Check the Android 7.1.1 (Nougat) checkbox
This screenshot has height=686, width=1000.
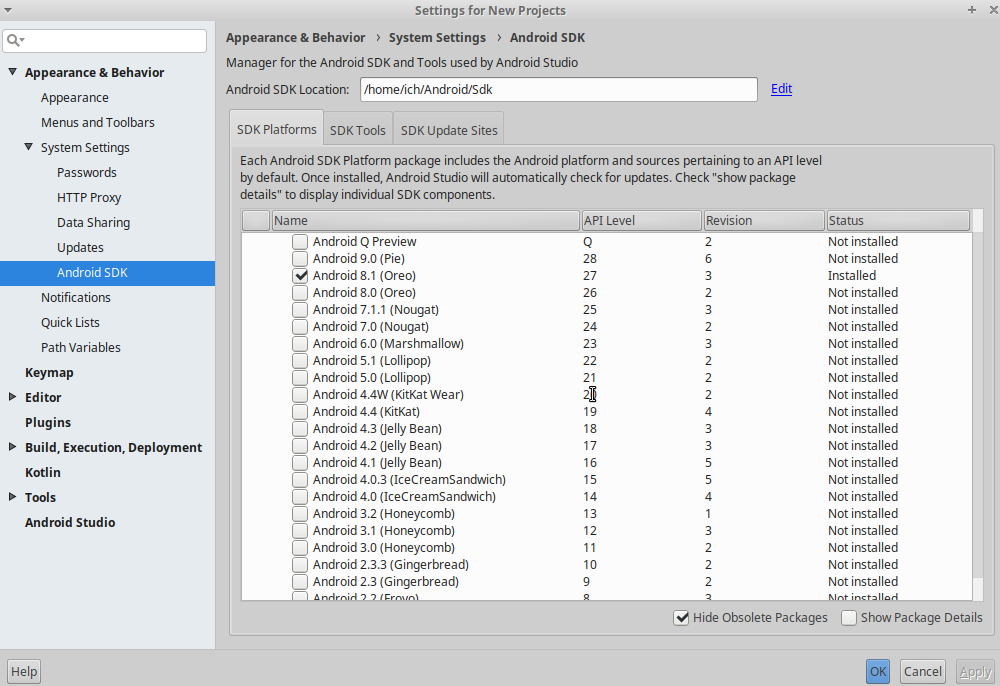point(300,310)
